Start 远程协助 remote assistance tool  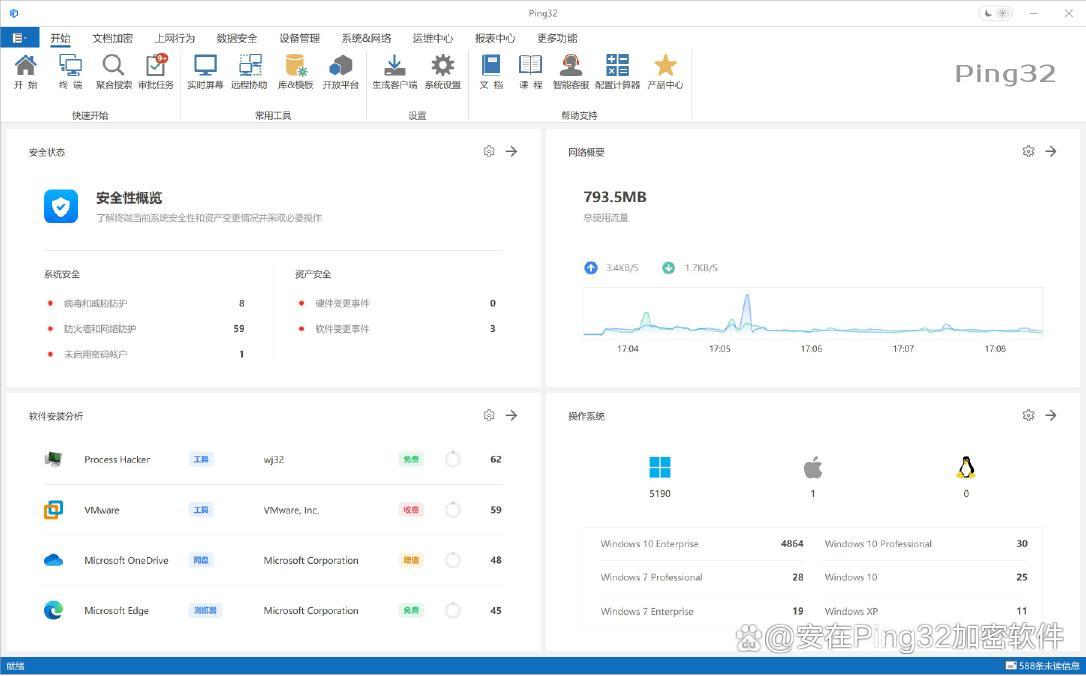point(249,71)
